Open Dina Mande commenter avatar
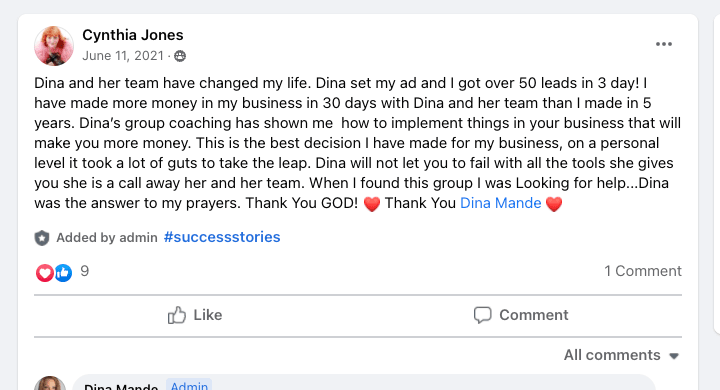The height and width of the screenshot is (390, 720). click(x=50, y=384)
